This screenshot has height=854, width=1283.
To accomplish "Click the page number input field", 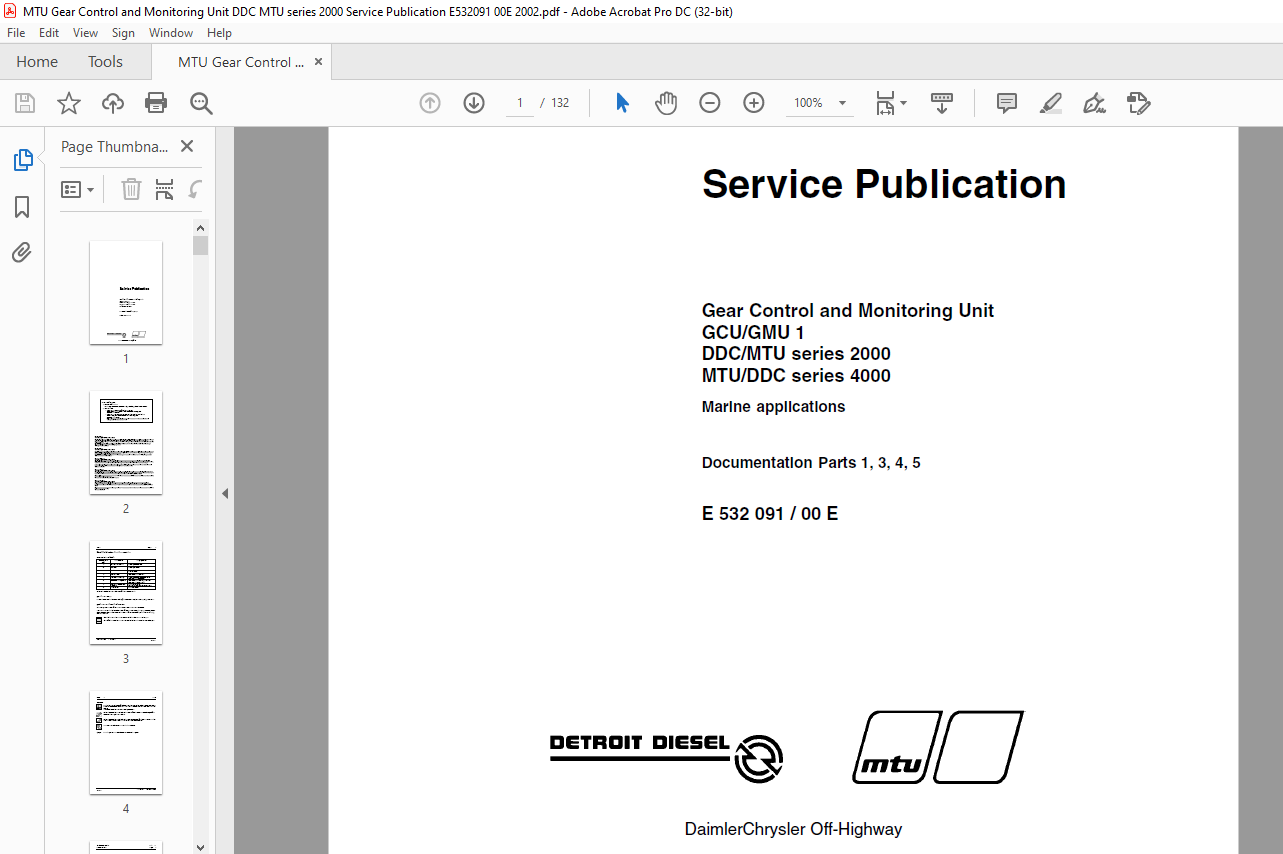I will coord(520,103).
